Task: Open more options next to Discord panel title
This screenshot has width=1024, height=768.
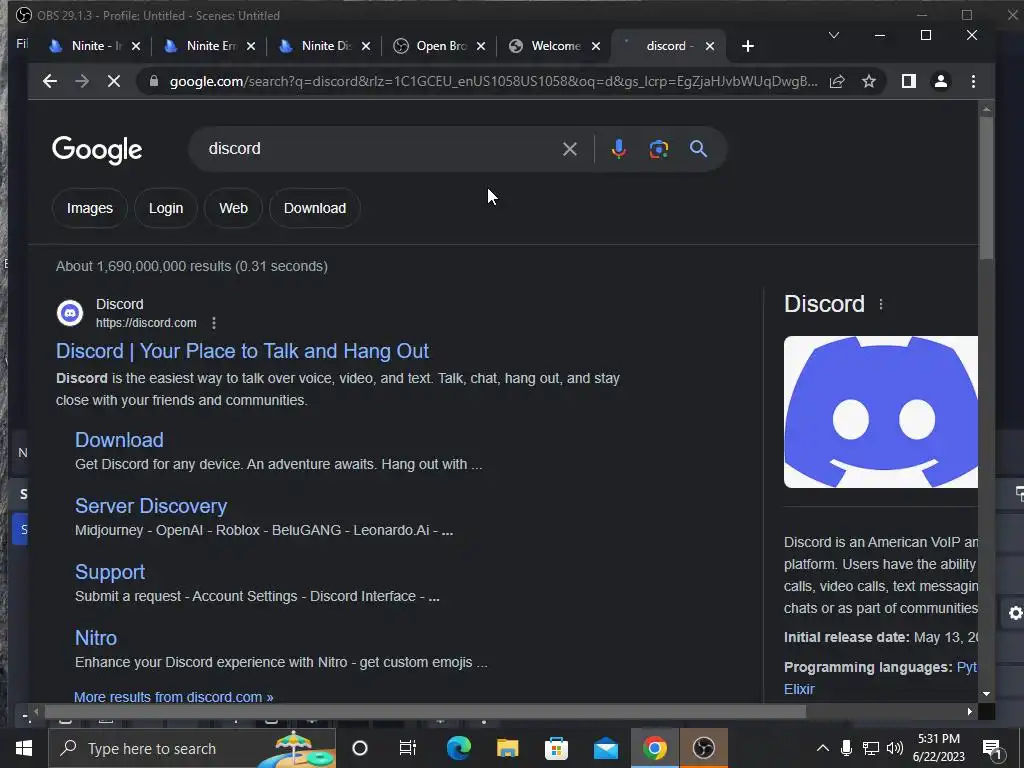Action: 881,304
